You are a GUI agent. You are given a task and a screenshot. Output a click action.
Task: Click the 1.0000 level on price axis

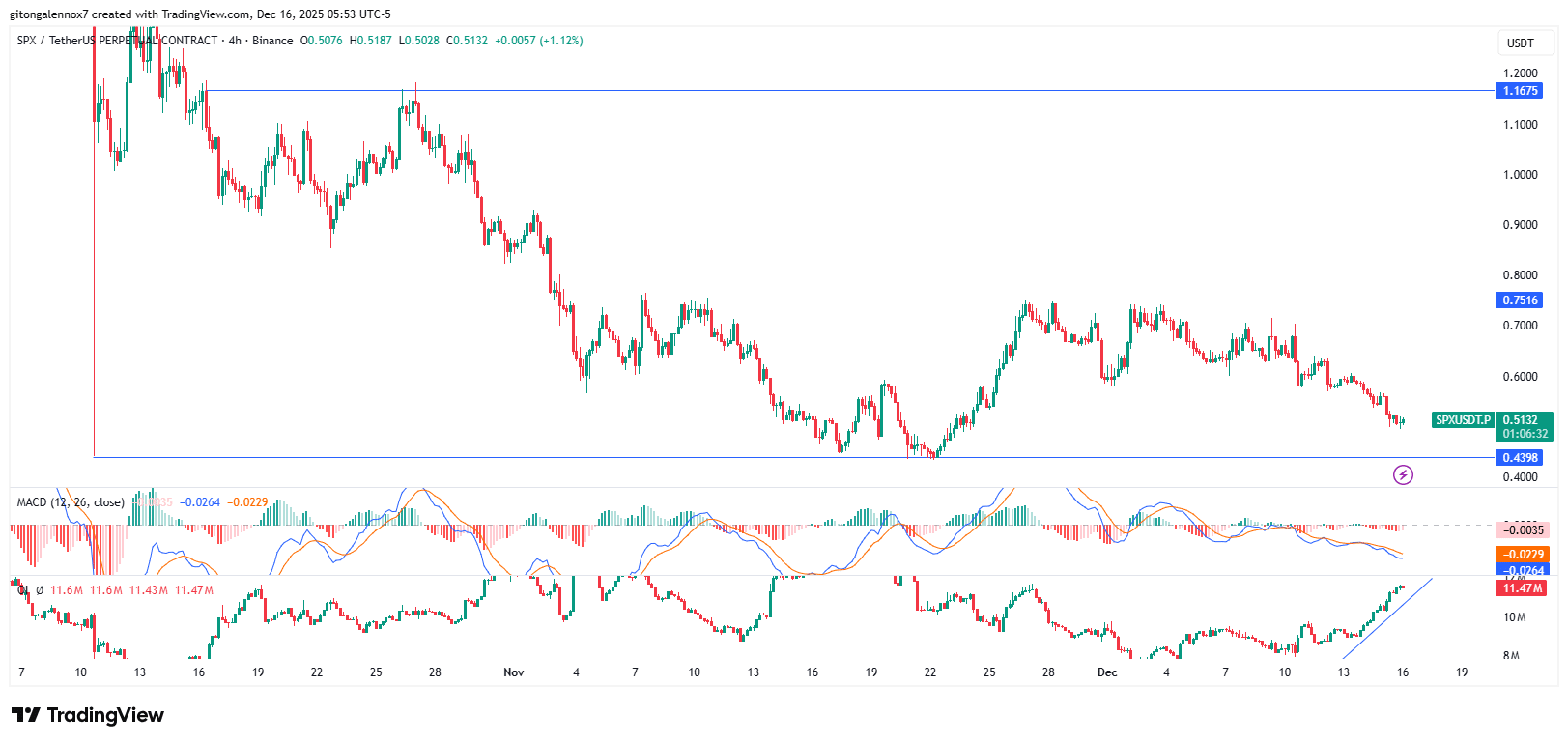click(1520, 175)
